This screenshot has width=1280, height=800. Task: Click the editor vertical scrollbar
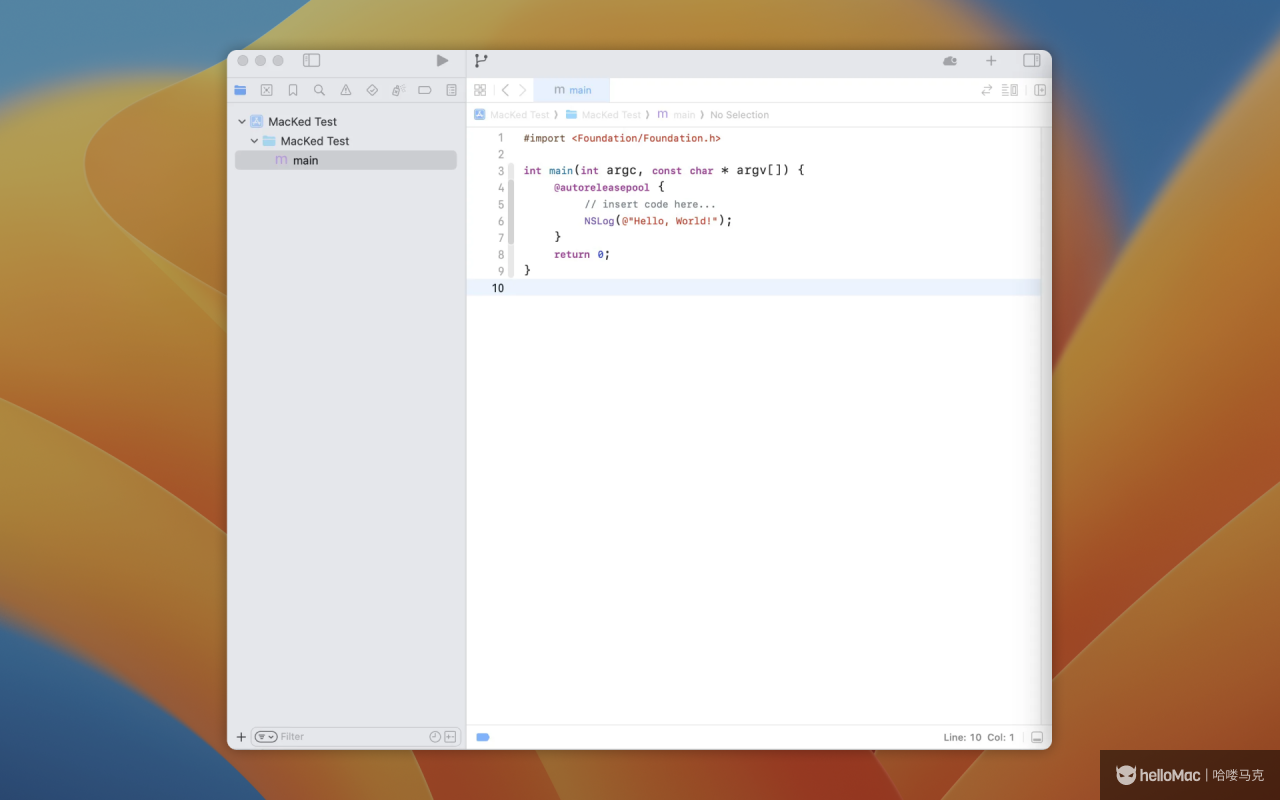pyautogui.click(x=1045, y=425)
